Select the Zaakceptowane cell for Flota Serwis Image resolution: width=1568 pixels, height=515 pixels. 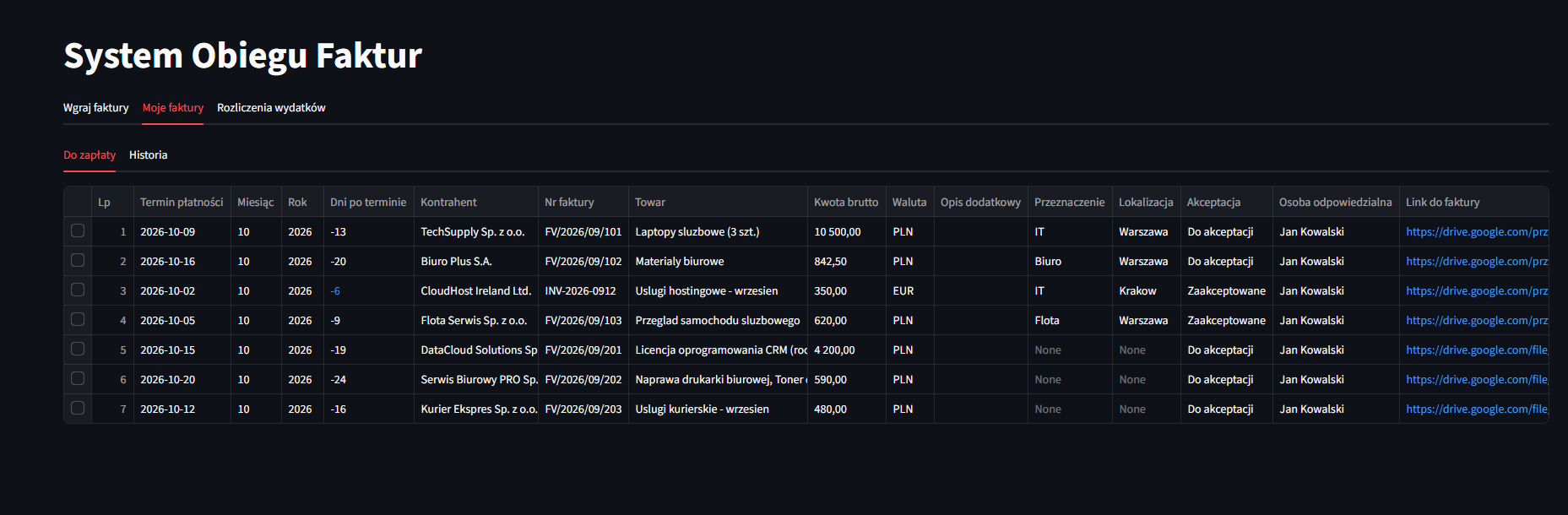pyautogui.click(x=1226, y=320)
